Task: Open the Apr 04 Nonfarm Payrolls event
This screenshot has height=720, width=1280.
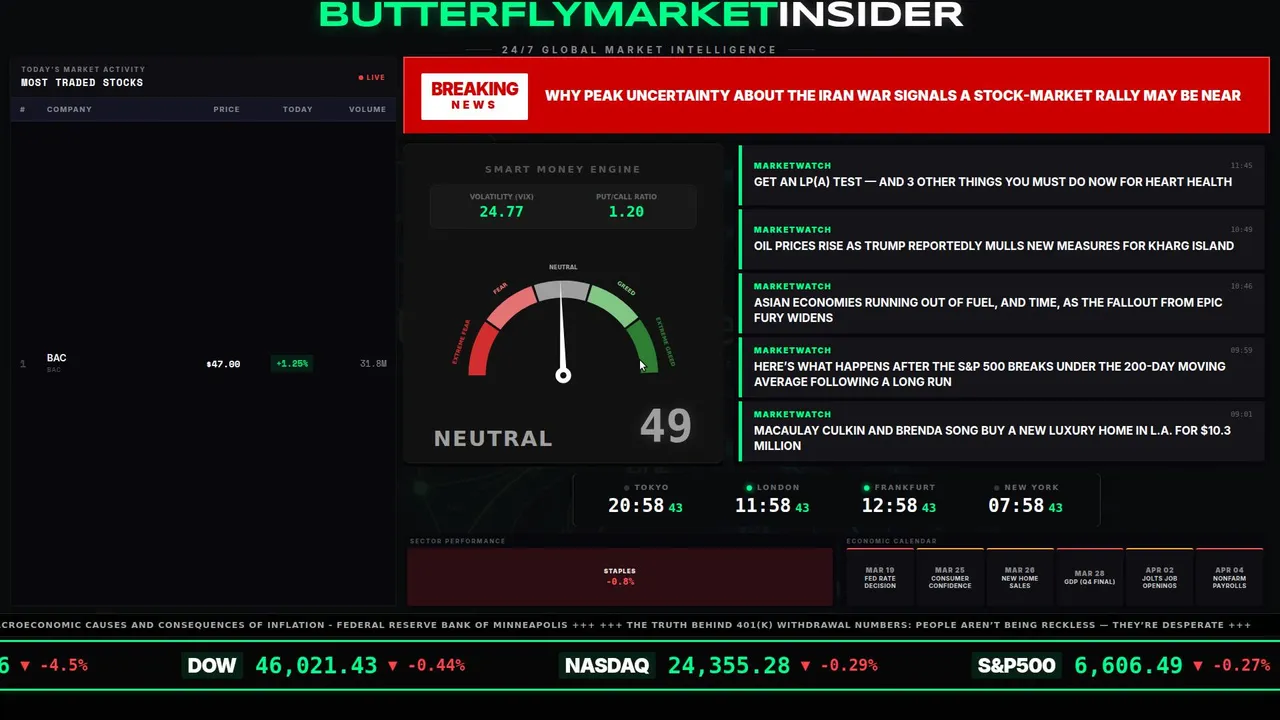Action: point(1230,577)
